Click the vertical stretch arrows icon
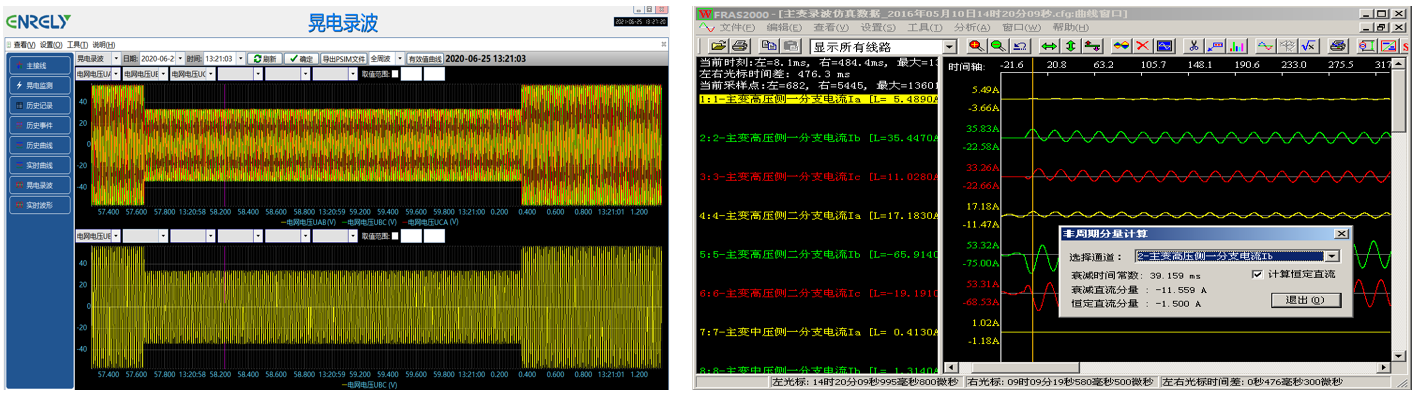 1071,45
